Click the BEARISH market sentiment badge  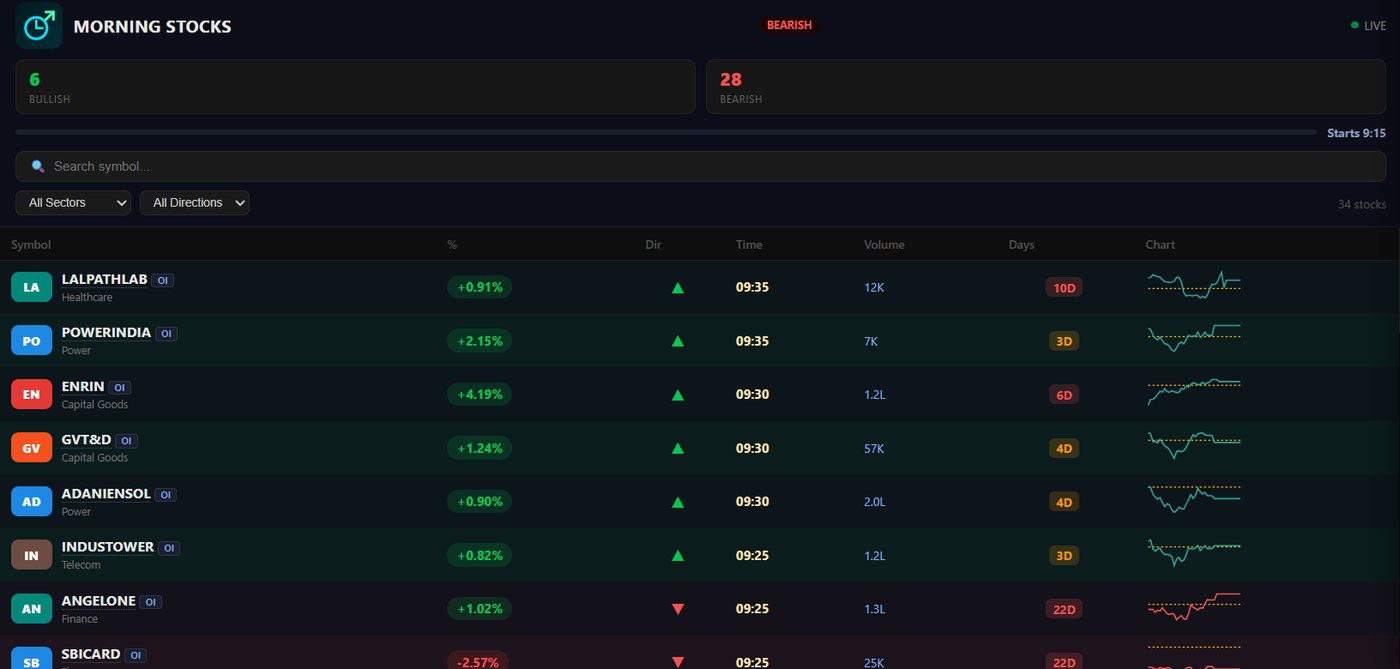tap(789, 25)
